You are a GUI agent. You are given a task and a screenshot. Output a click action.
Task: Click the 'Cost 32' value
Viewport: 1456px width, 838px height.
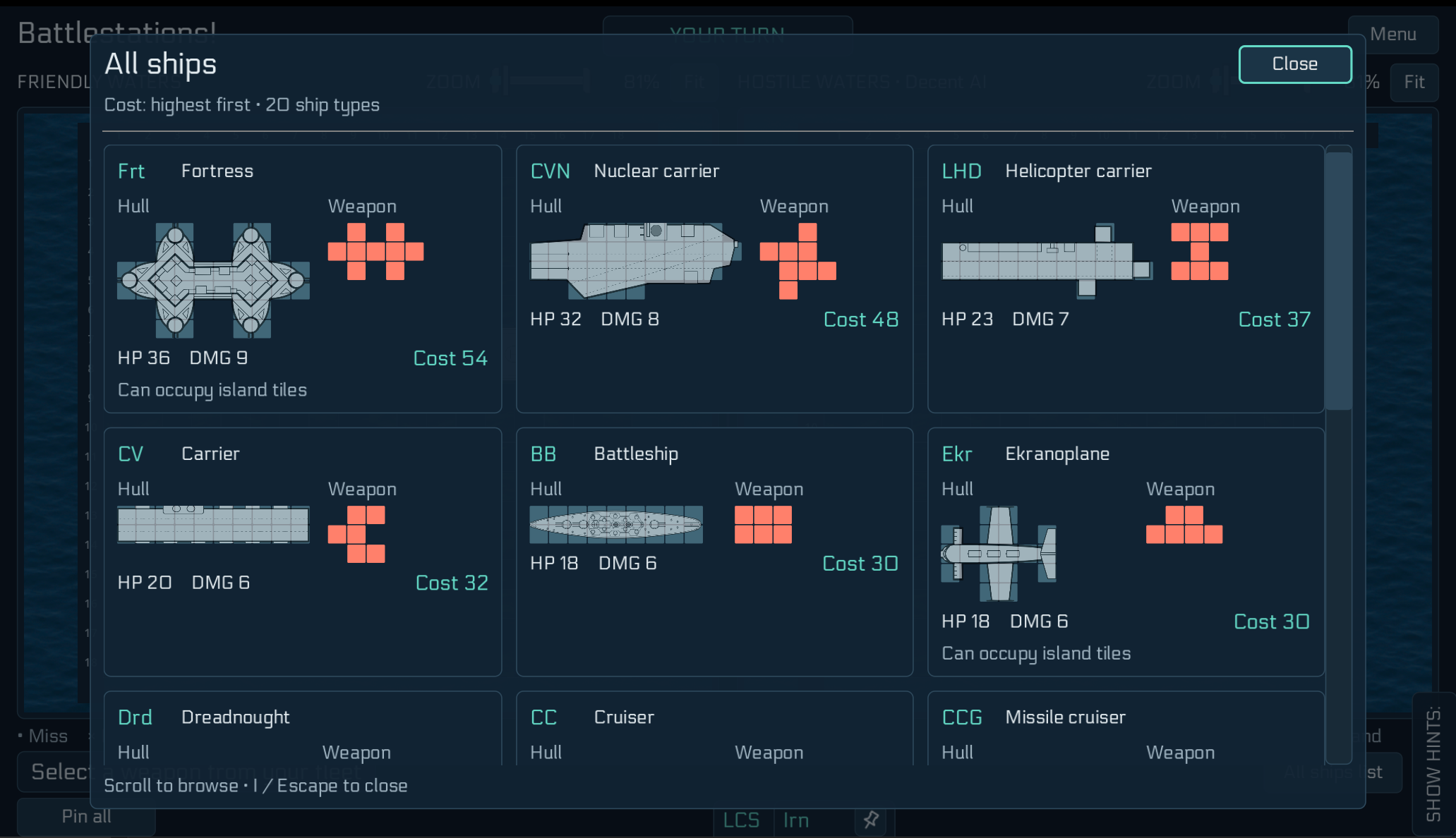tap(452, 583)
